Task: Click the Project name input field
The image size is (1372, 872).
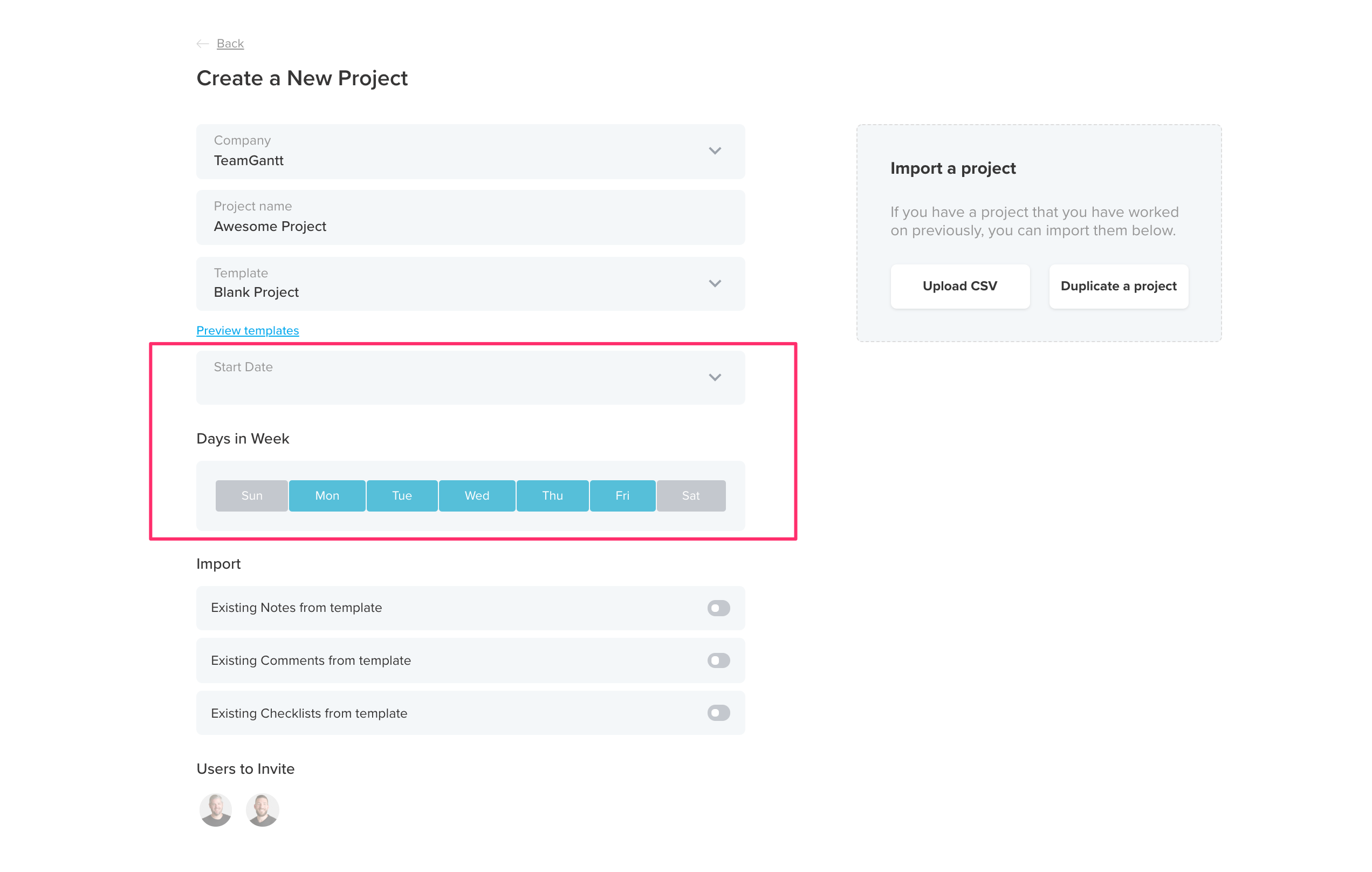Action: (471, 217)
